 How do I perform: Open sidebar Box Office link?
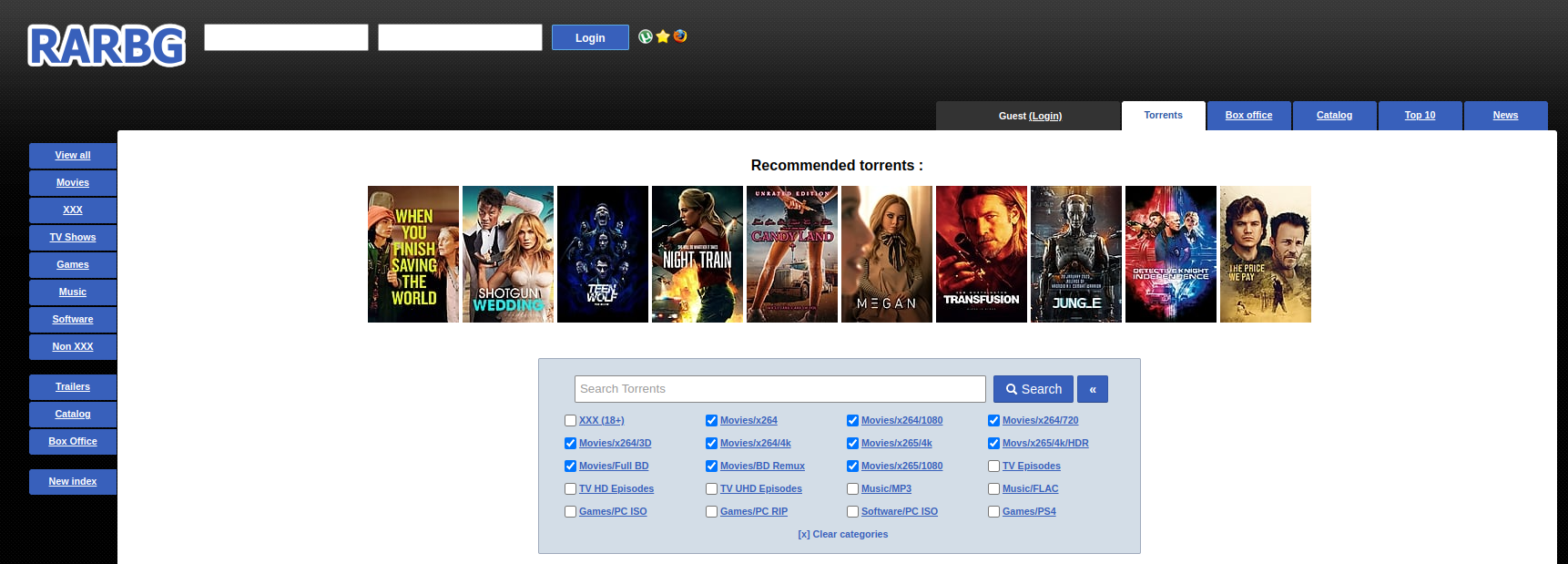pyautogui.click(x=73, y=442)
